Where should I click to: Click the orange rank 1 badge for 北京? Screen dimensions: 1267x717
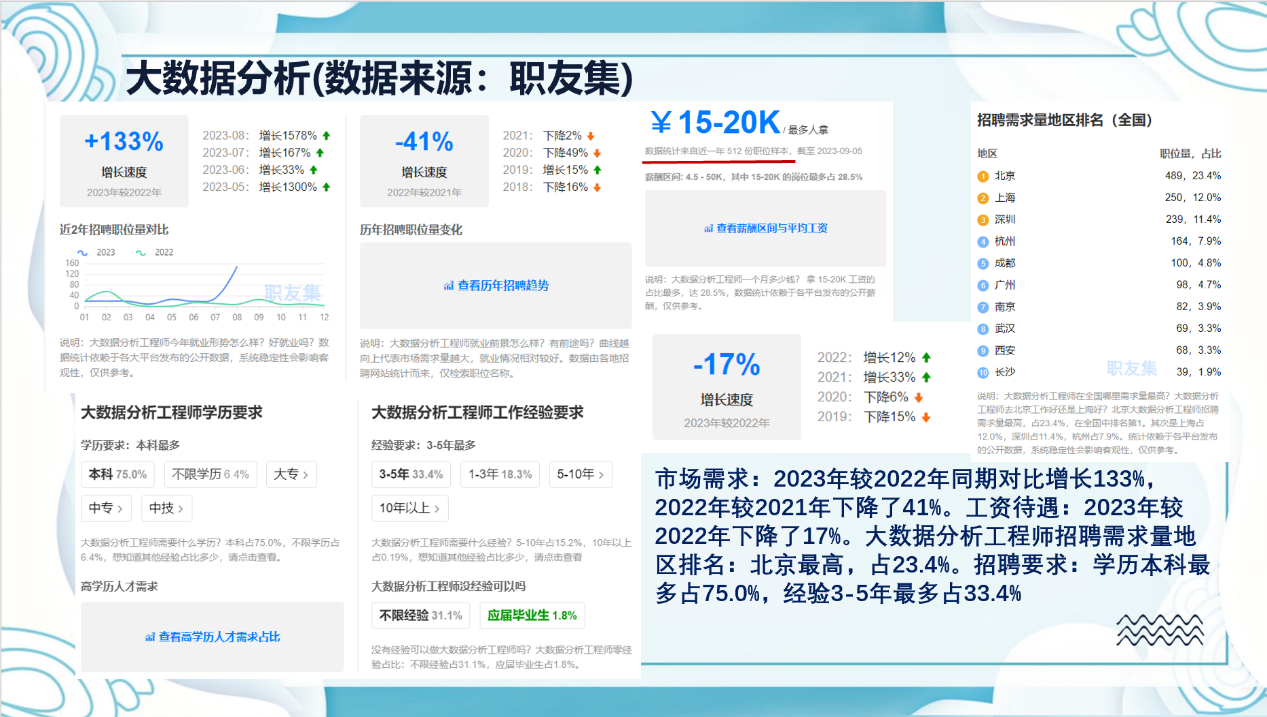(x=983, y=176)
